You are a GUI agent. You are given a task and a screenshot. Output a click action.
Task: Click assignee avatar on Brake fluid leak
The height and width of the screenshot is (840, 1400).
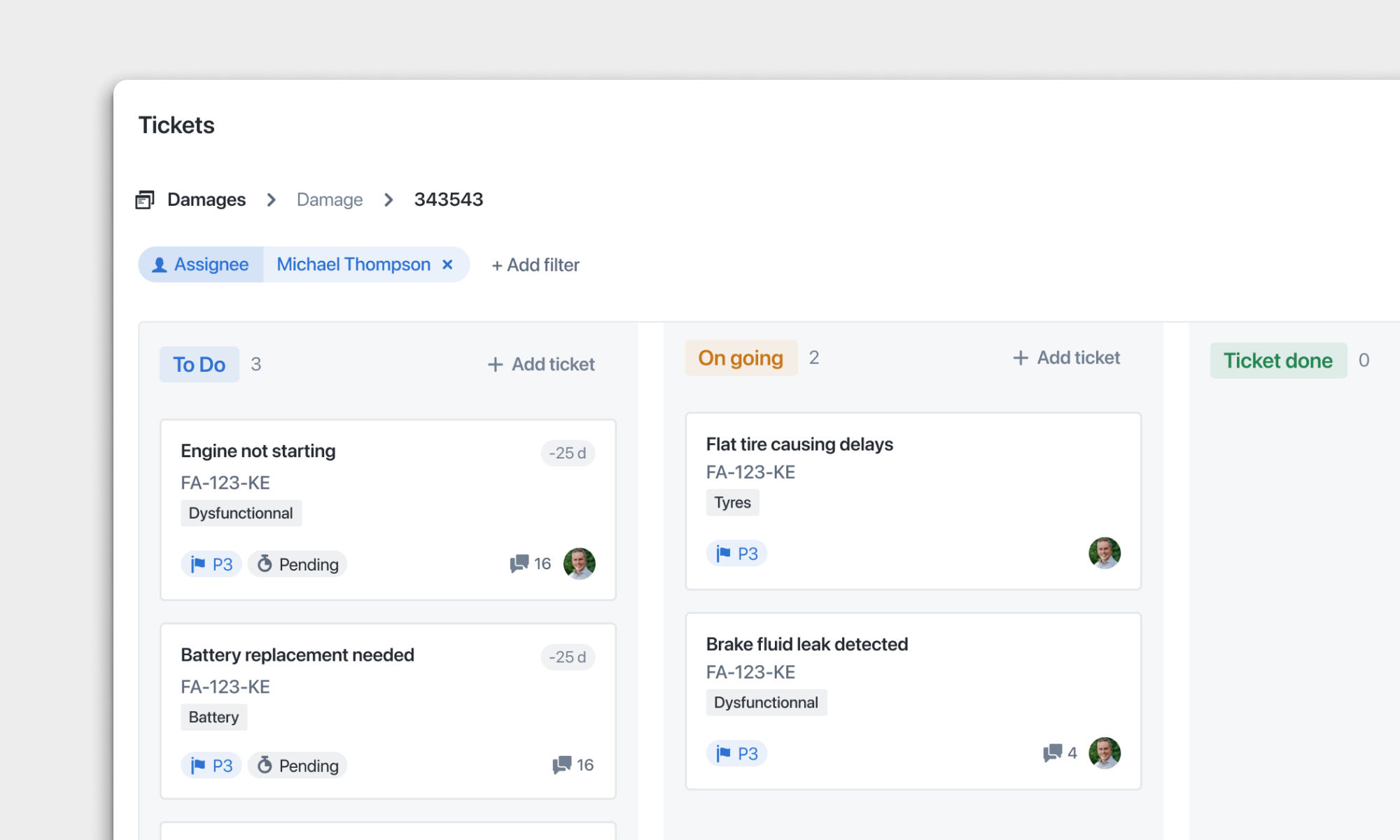[1105, 753]
